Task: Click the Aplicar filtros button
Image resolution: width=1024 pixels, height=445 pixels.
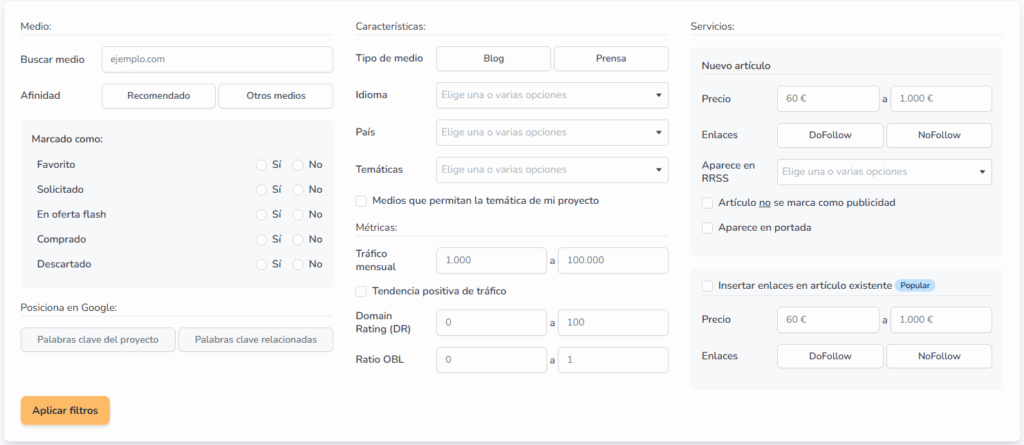Action: tap(65, 410)
